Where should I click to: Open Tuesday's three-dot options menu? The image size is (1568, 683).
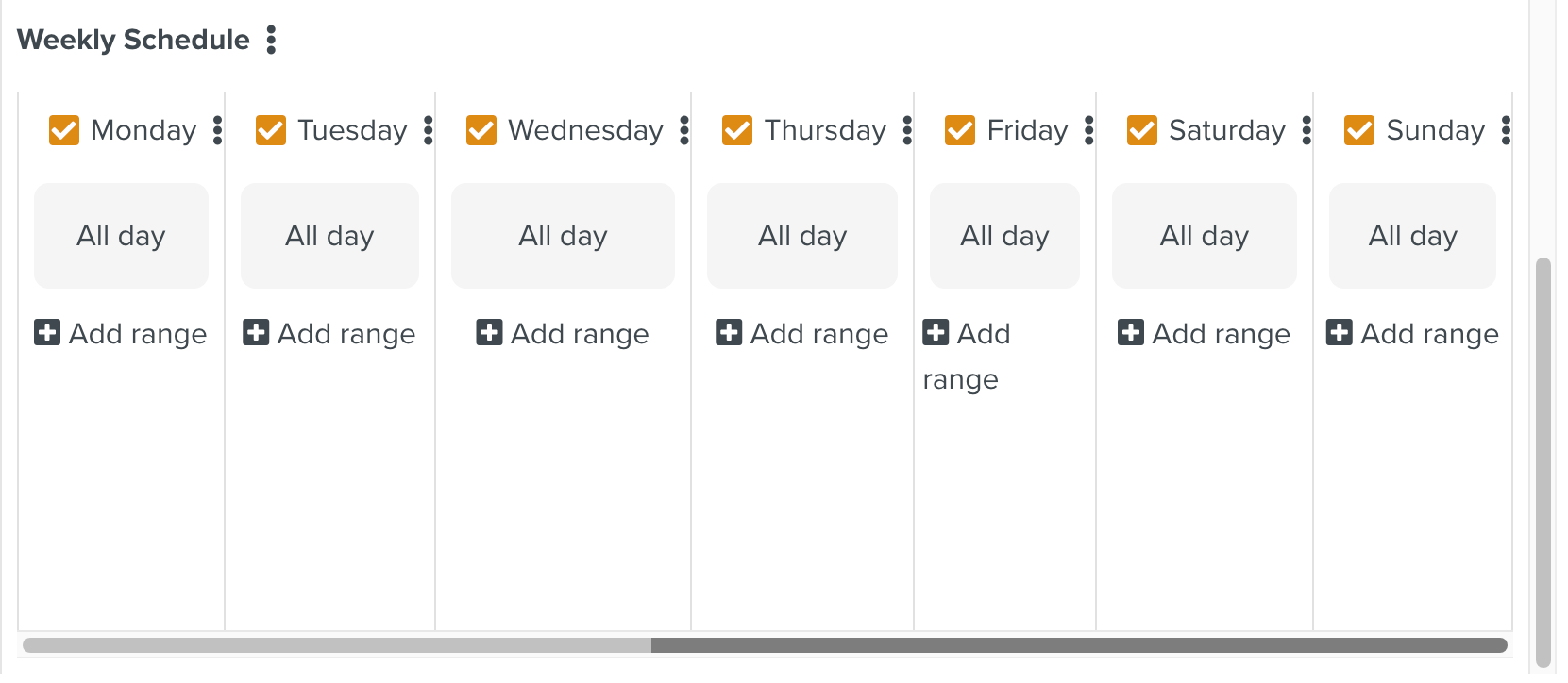point(429,130)
